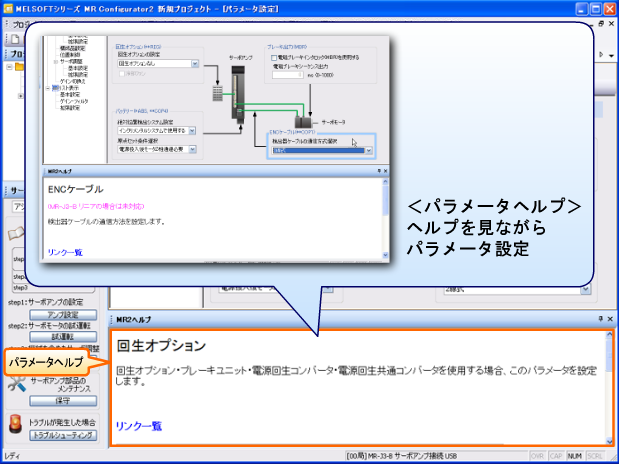The height and width of the screenshot is (464, 619).
Task: Open the blue リンク一覧 link in help panel
Action: 138,426
